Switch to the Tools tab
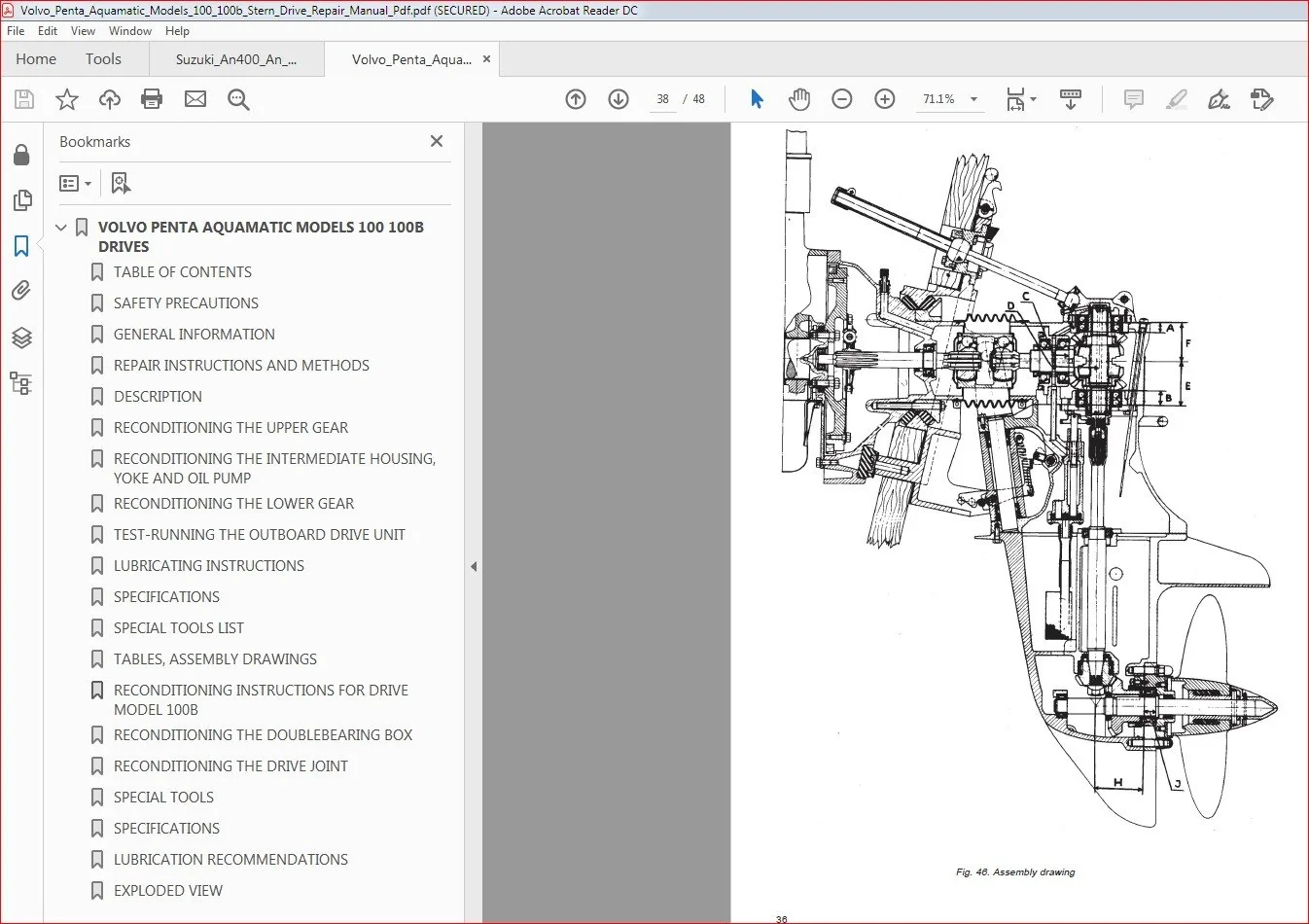 tap(103, 59)
